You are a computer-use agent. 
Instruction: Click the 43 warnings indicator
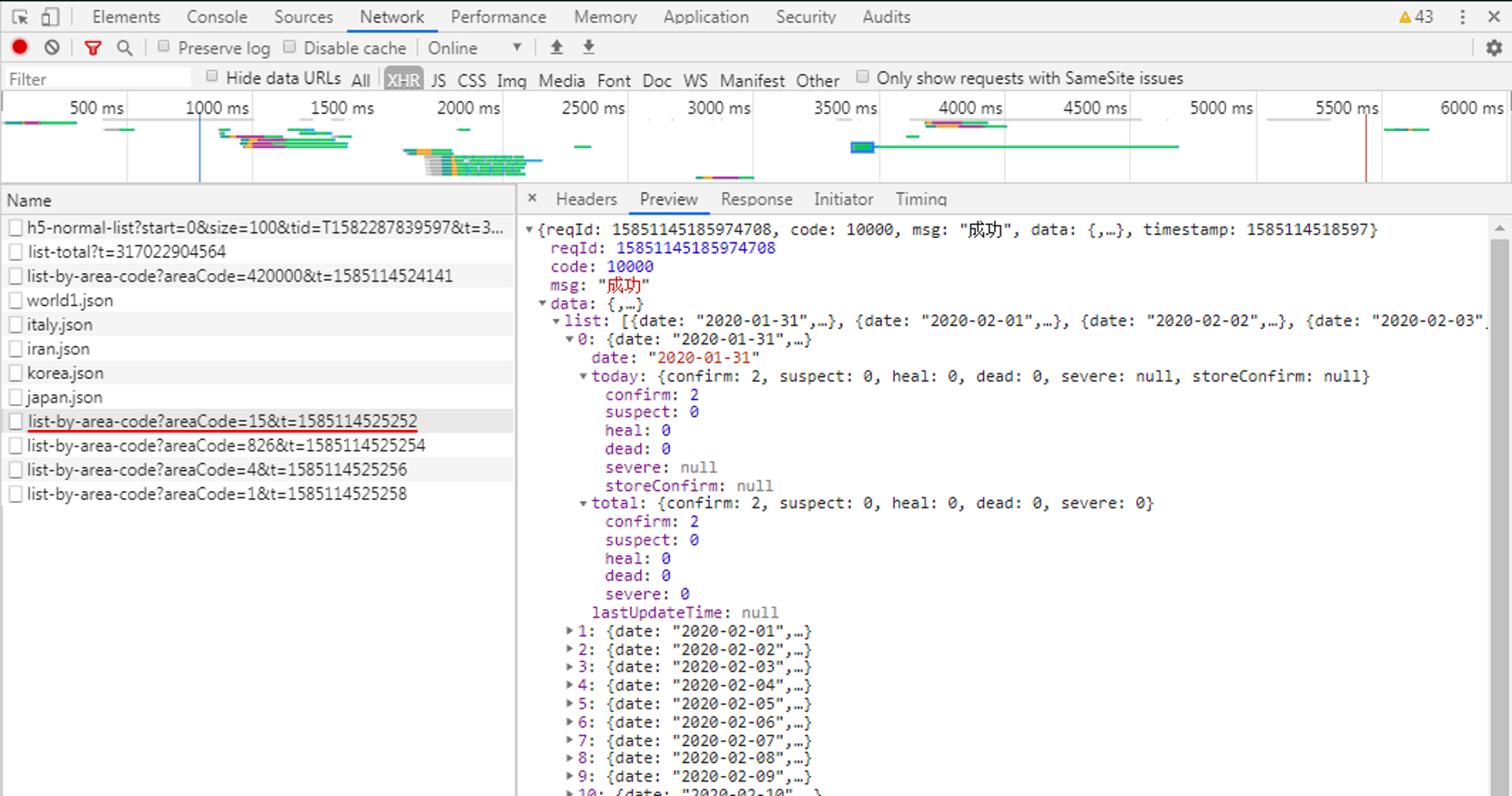(1416, 16)
